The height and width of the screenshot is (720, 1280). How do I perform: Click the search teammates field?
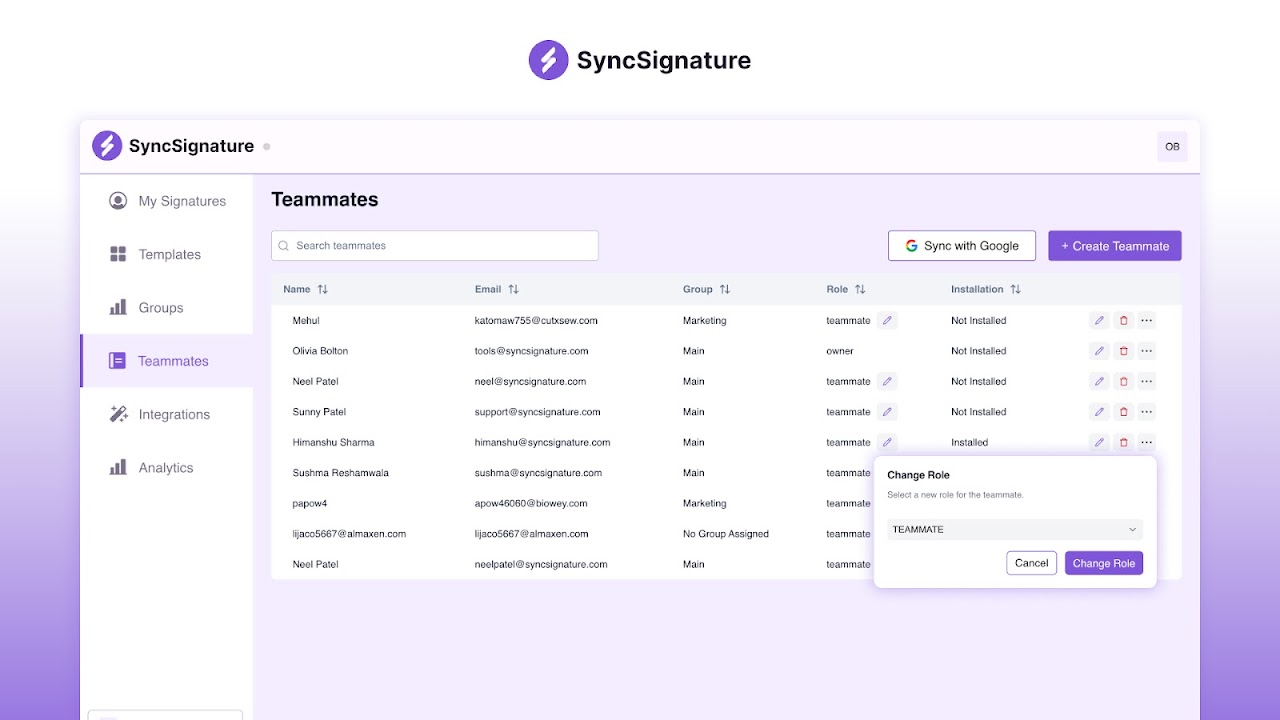coord(435,246)
